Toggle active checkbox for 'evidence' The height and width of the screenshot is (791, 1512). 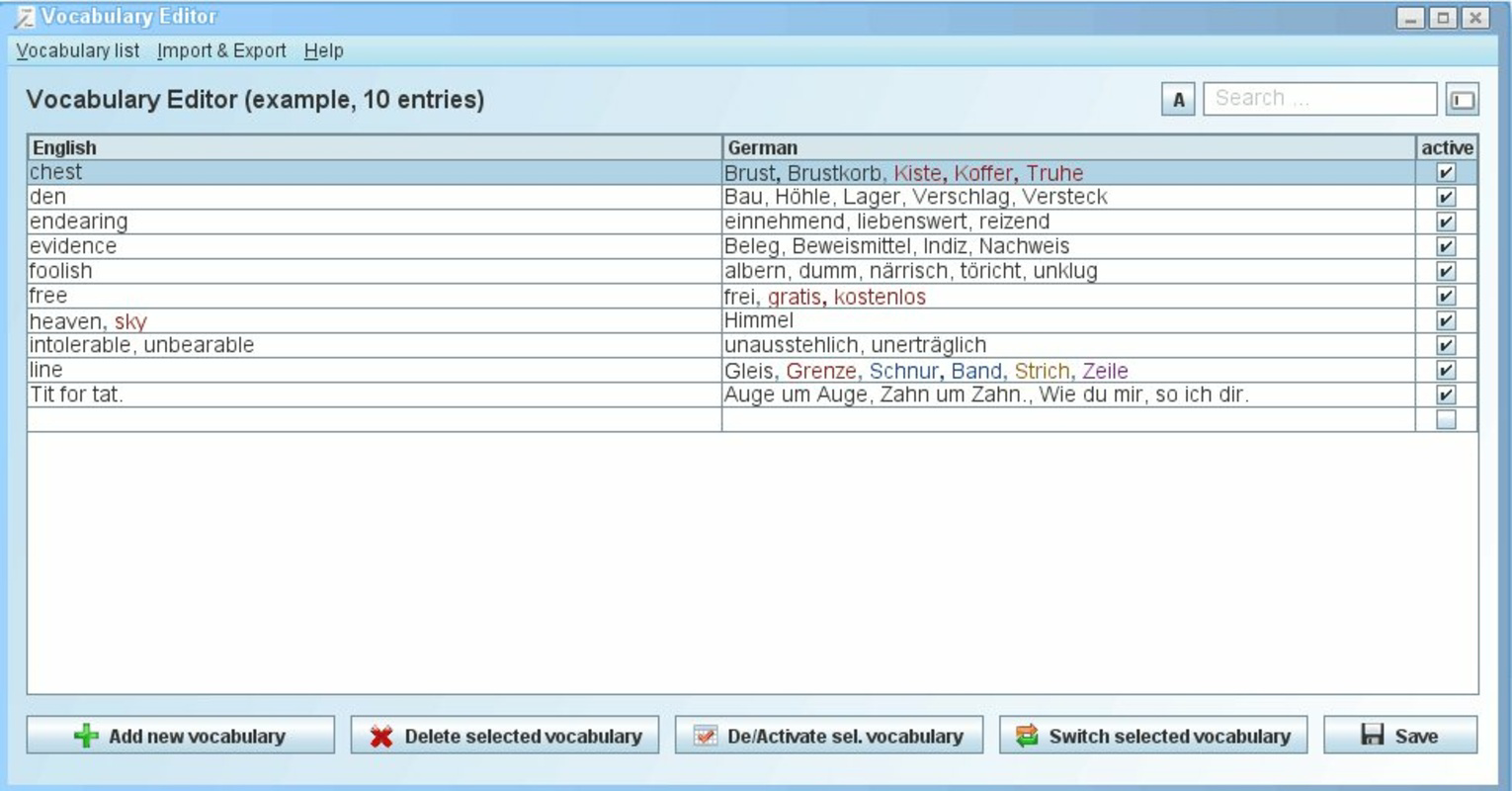coord(1446,246)
